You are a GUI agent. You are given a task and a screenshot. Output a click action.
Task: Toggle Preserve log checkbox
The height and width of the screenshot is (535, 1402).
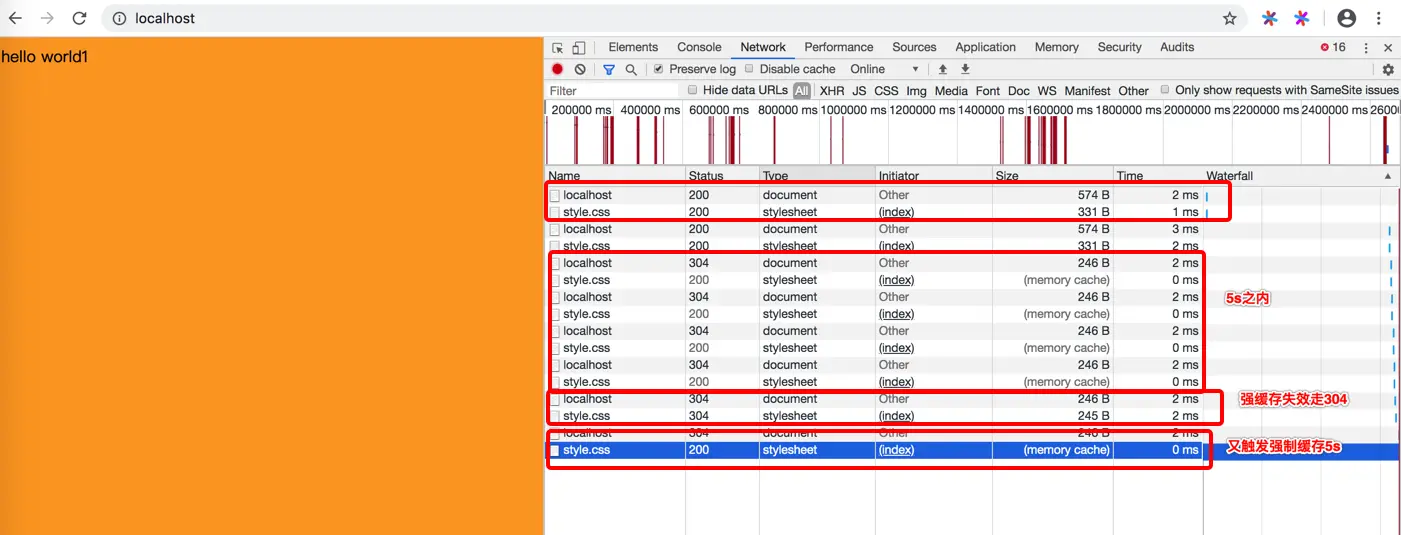(658, 69)
